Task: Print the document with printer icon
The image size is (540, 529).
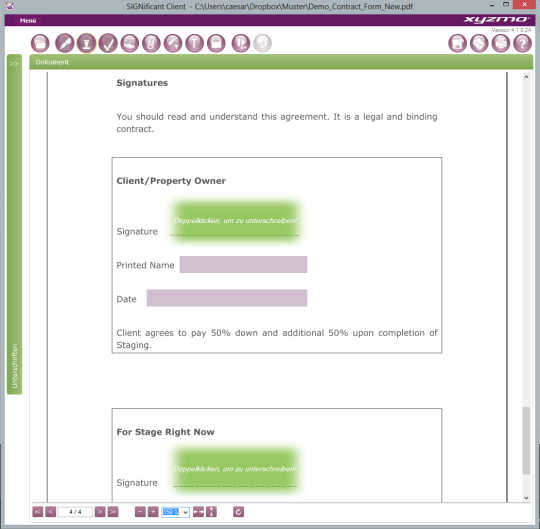Action: pos(501,43)
